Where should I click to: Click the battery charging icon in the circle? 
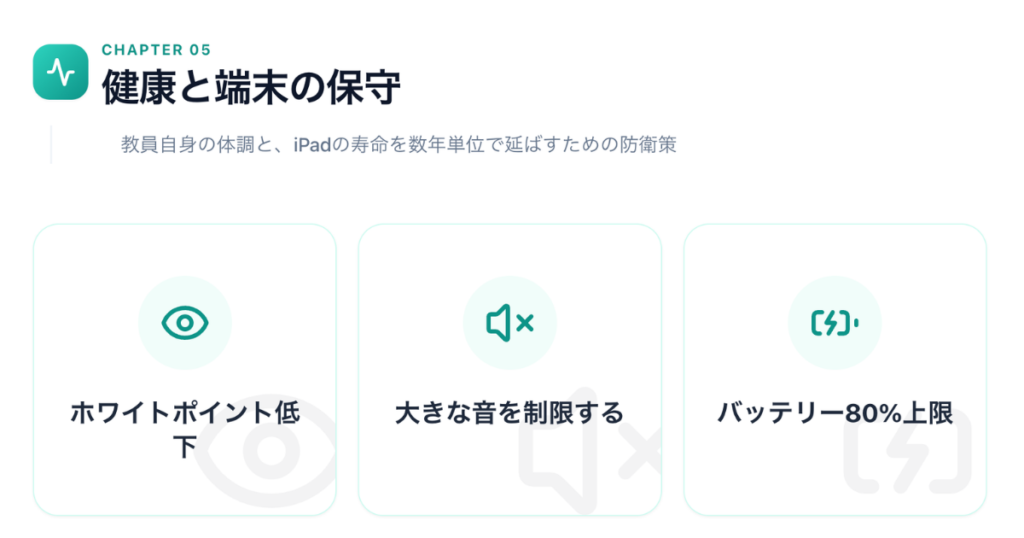[835, 322]
